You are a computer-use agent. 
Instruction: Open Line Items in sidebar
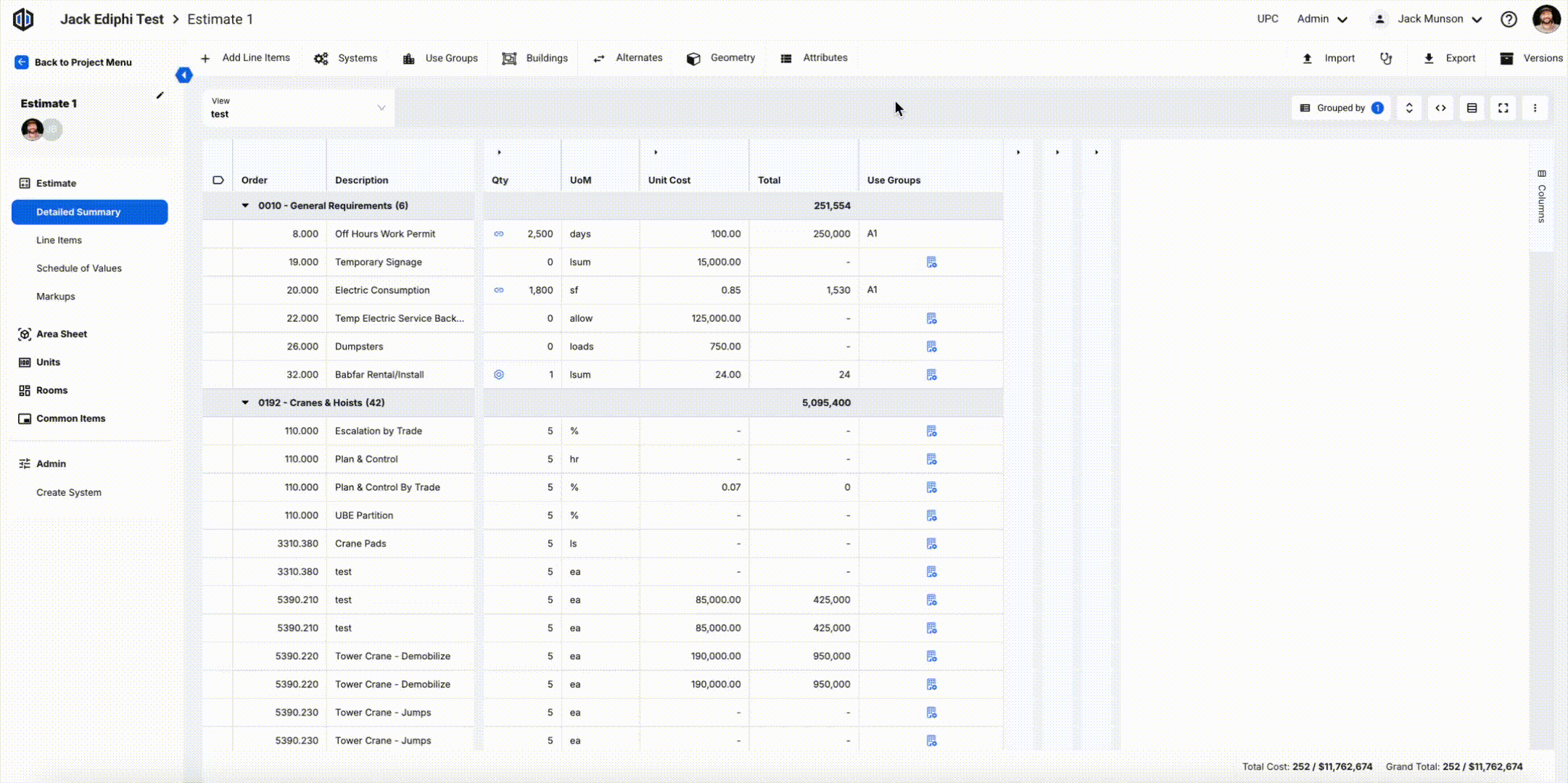pos(59,240)
